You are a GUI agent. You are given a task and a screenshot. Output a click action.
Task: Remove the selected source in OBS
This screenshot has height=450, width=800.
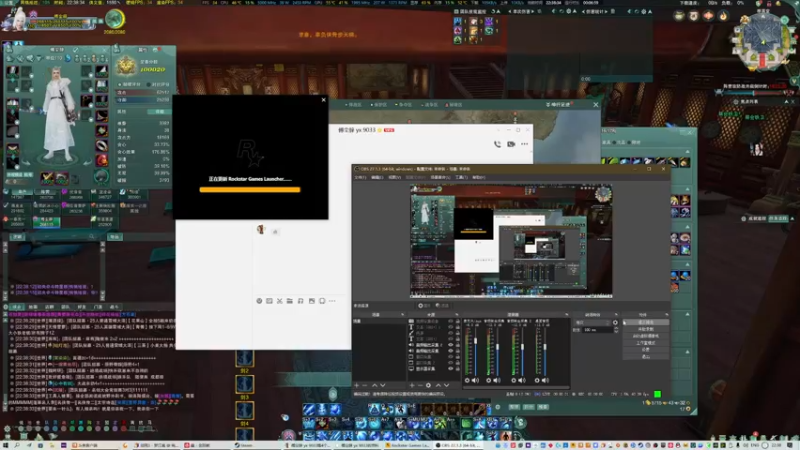coord(420,385)
